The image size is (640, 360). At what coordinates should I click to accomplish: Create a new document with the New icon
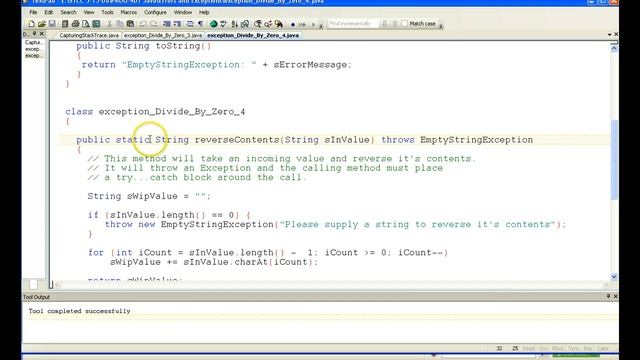pyautogui.click(x=31, y=24)
